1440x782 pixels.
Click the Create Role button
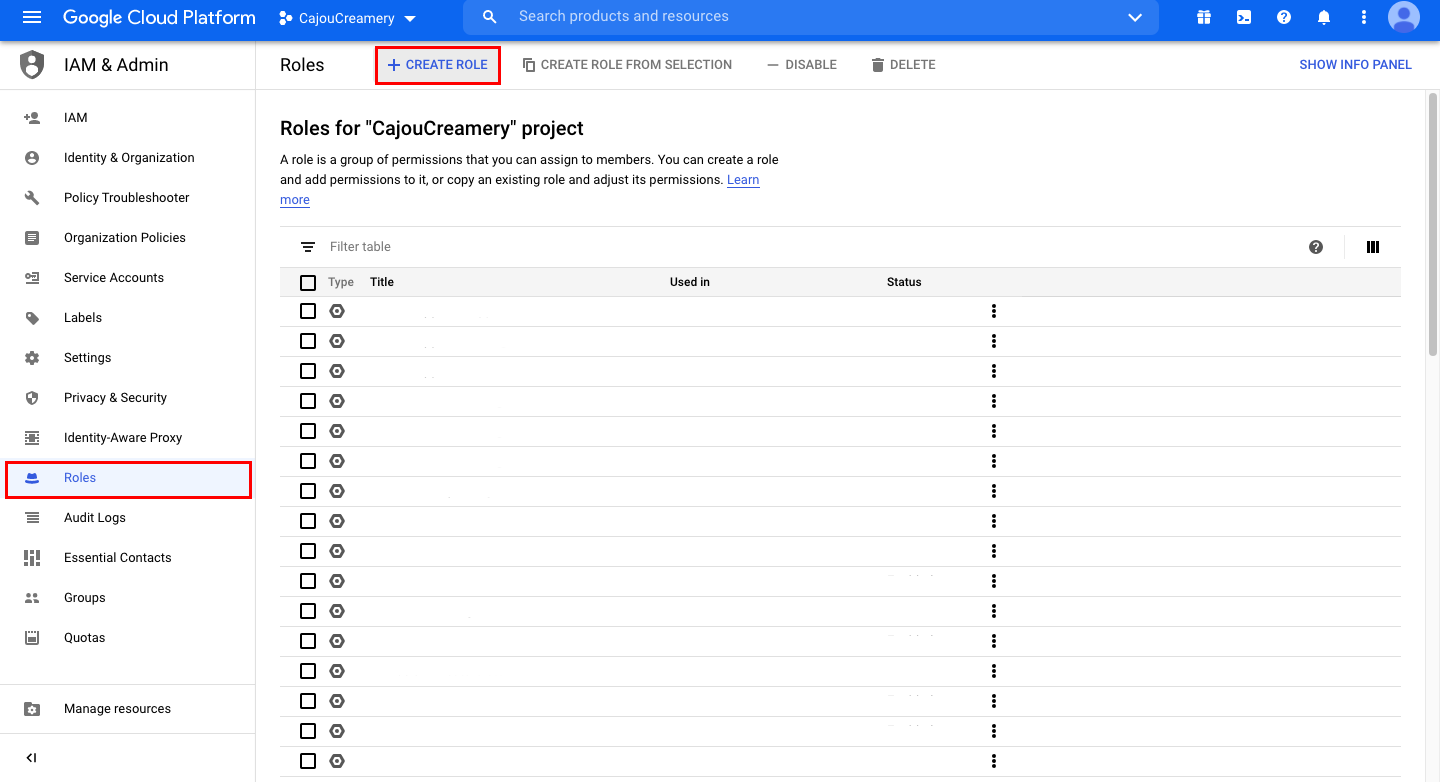click(x=438, y=65)
